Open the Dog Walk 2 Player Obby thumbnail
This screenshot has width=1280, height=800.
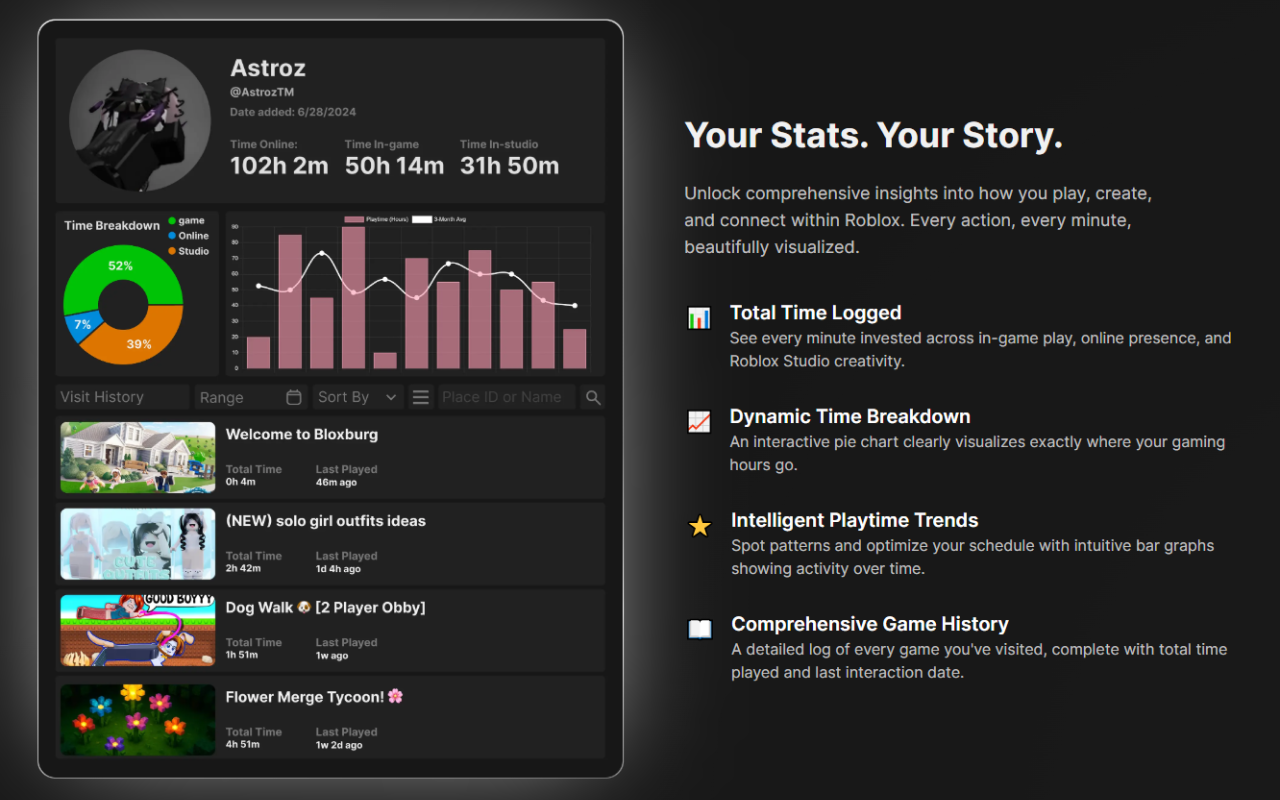(138, 631)
